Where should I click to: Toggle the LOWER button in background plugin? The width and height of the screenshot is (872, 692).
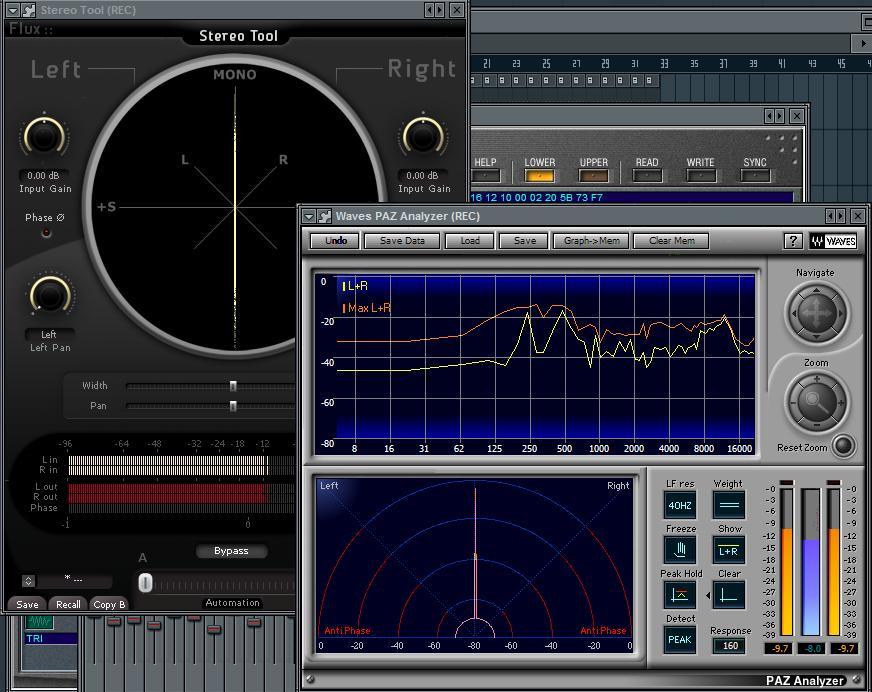click(539, 176)
